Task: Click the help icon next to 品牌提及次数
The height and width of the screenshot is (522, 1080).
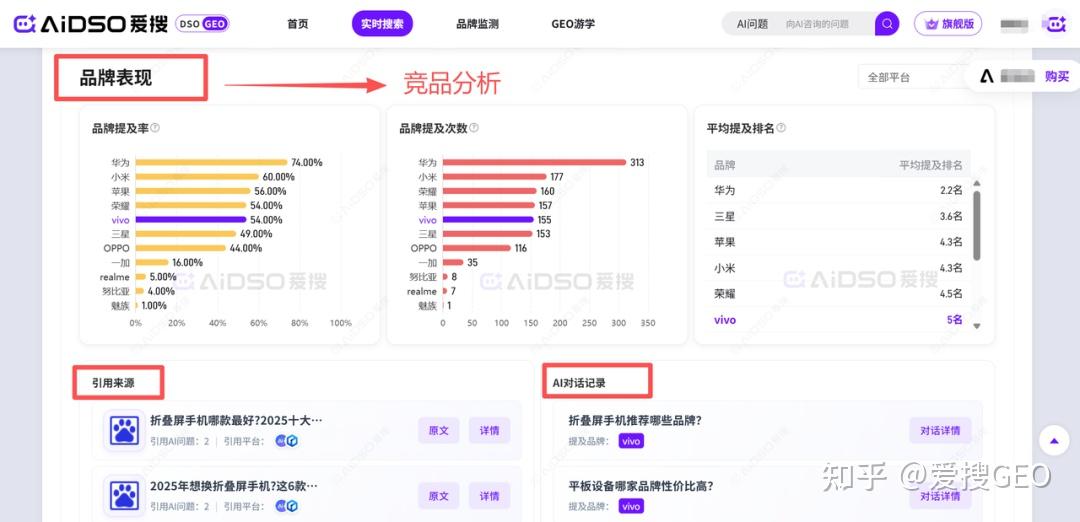Action: [x=474, y=128]
